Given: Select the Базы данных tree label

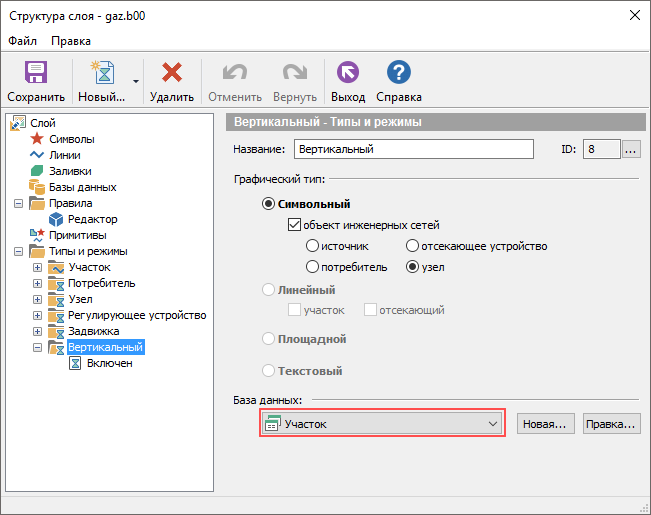Looking at the screenshot, I should (83, 187).
